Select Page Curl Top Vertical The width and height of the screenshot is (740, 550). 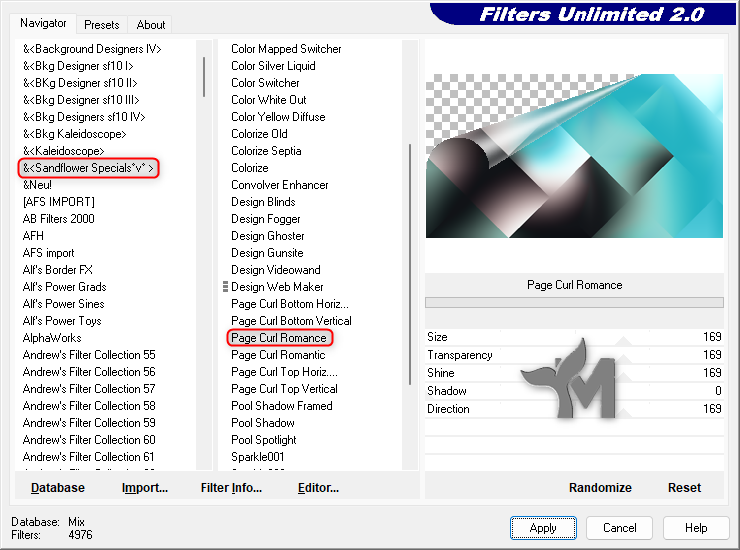(x=284, y=389)
